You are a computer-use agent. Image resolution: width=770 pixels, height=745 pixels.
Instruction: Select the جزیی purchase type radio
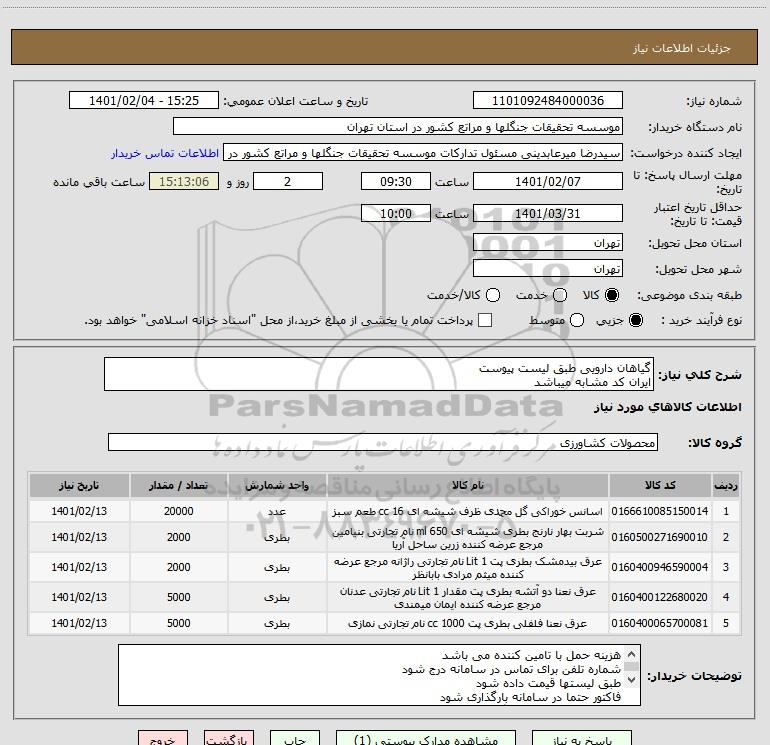(635, 320)
